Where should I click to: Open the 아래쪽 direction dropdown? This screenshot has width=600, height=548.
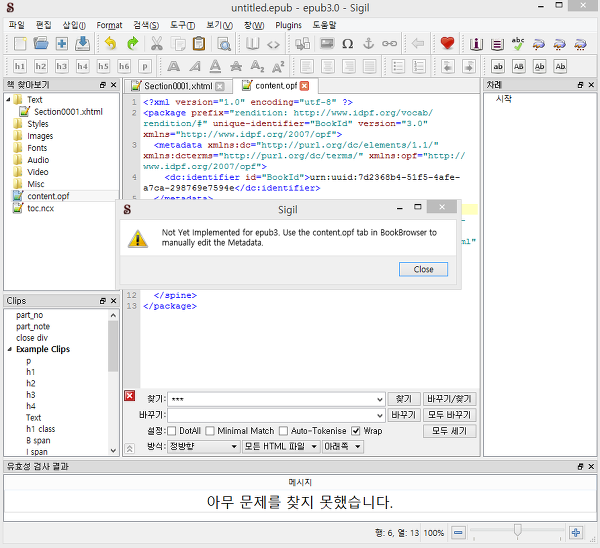click(343, 447)
